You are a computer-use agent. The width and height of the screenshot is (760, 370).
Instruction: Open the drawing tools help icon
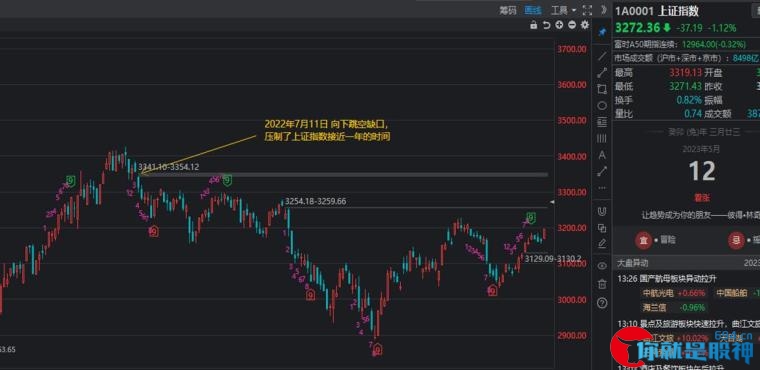pyautogui.click(x=602, y=303)
